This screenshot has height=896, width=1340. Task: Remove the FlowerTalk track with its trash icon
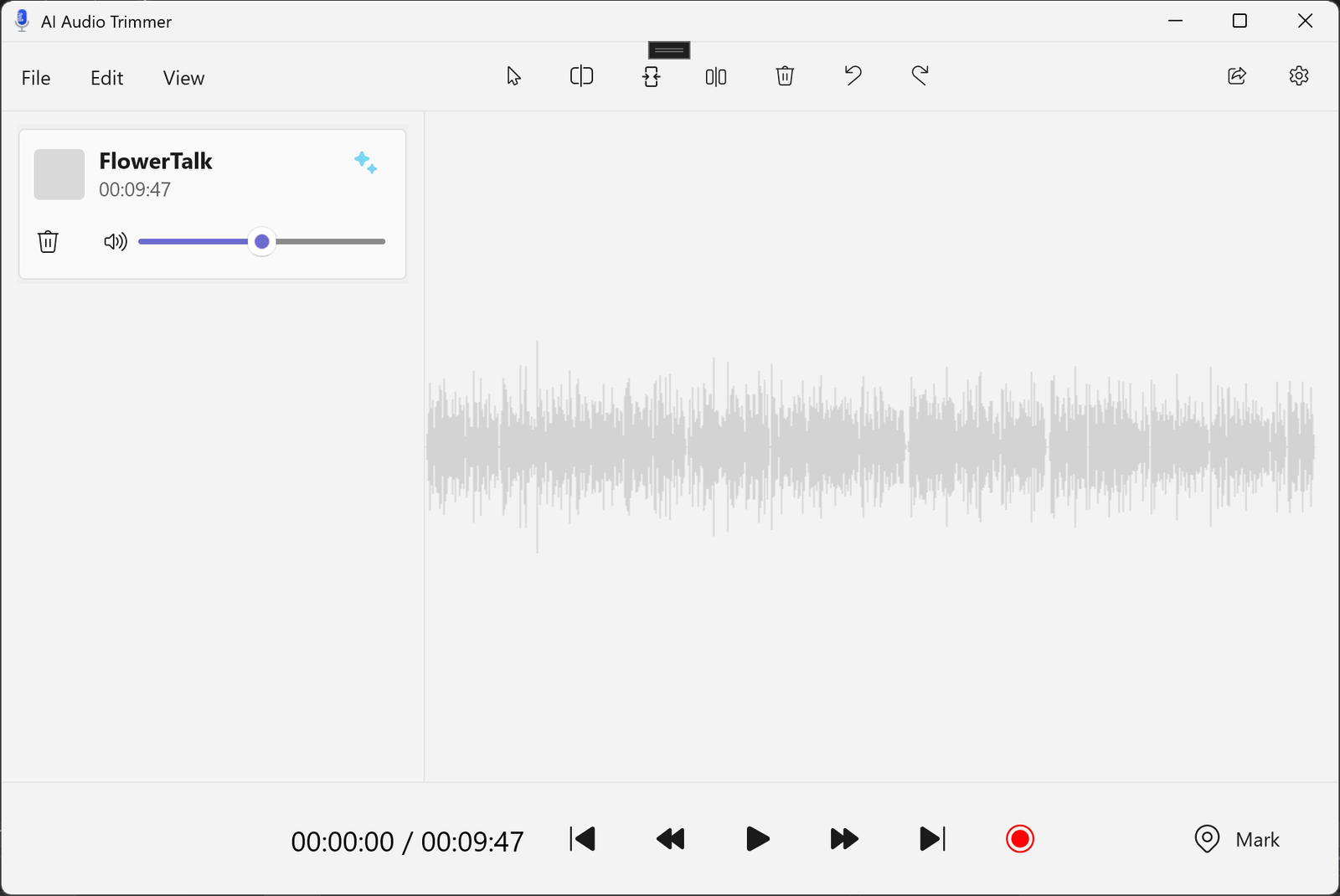coord(48,241)
